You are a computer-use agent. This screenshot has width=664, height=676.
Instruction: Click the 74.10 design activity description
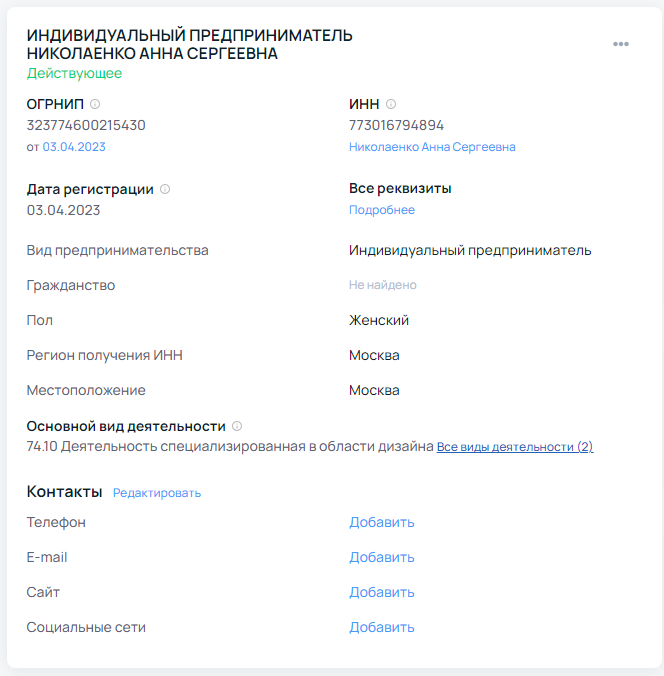click(x=230, y=447)
